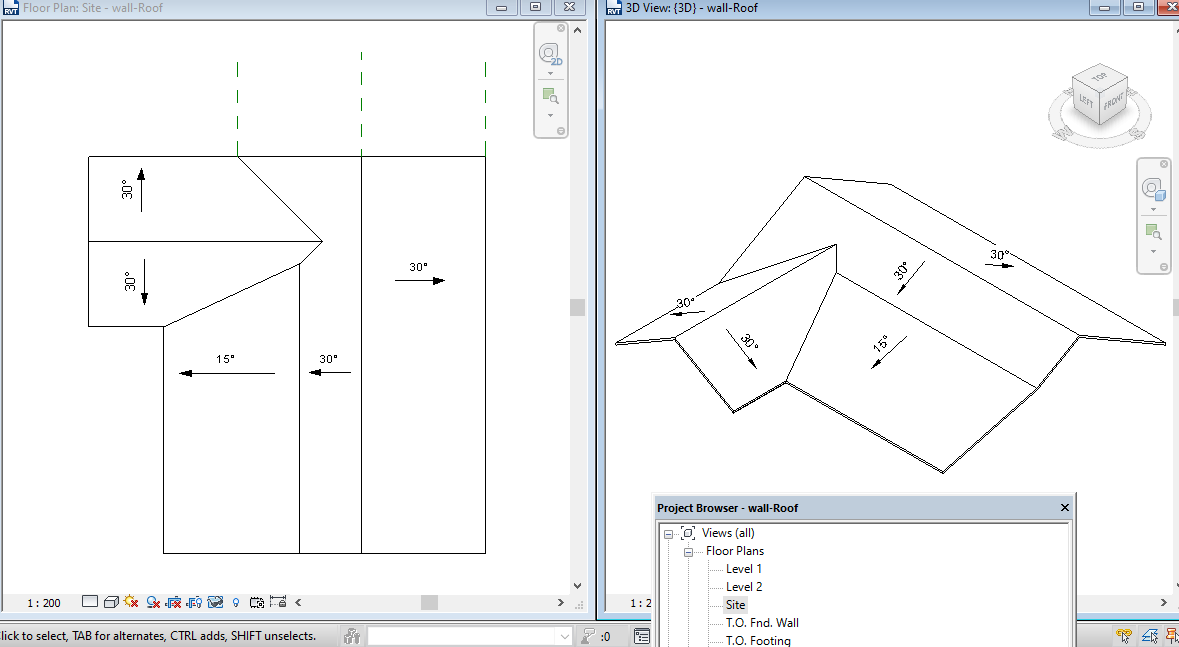Click the Select Links status bar icon
This screenshot has height=647, width=1179.
coord(1123,635)
